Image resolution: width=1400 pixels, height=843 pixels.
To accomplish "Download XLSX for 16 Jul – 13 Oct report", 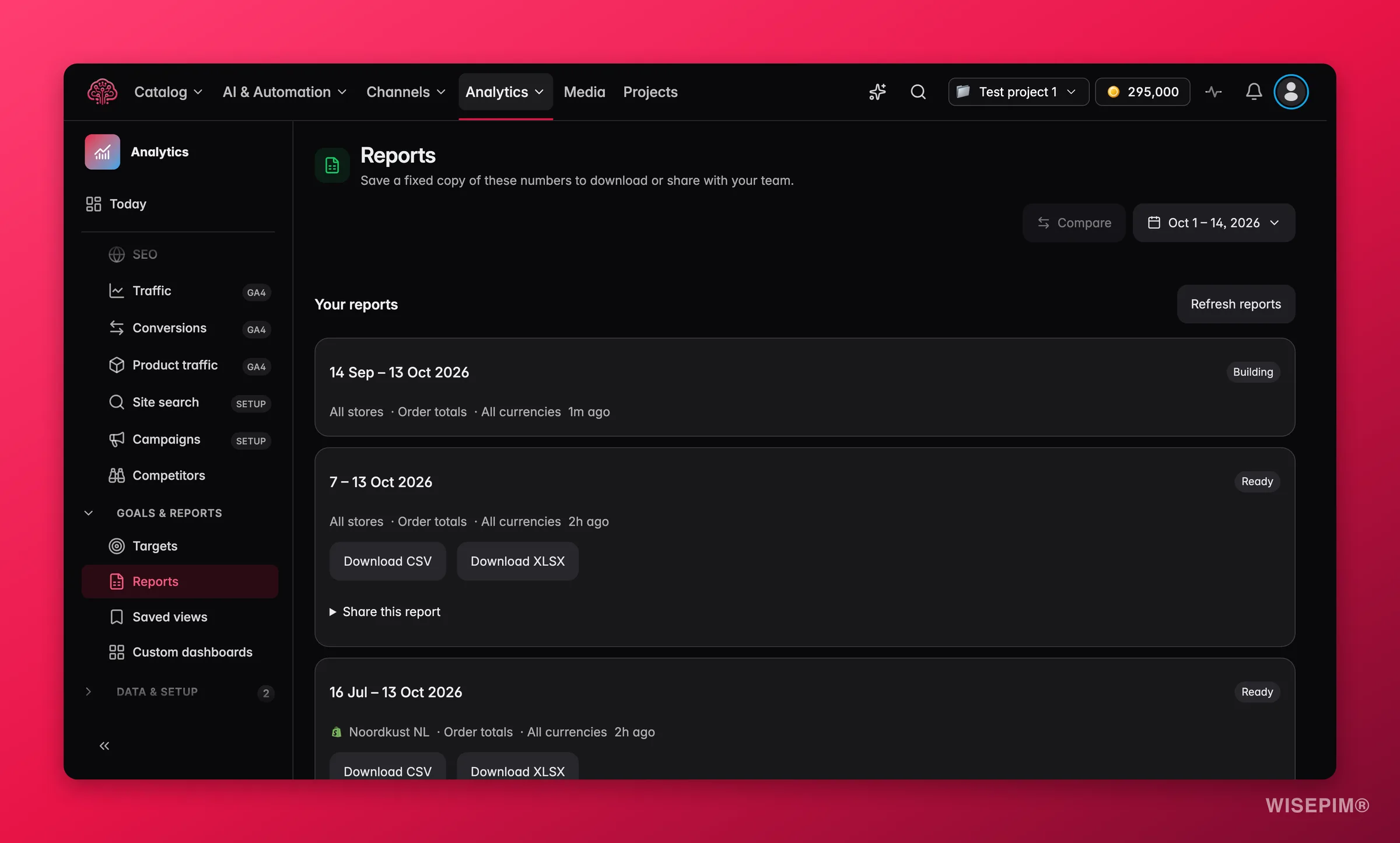I will pyautogui.click(x=517, y=767).
